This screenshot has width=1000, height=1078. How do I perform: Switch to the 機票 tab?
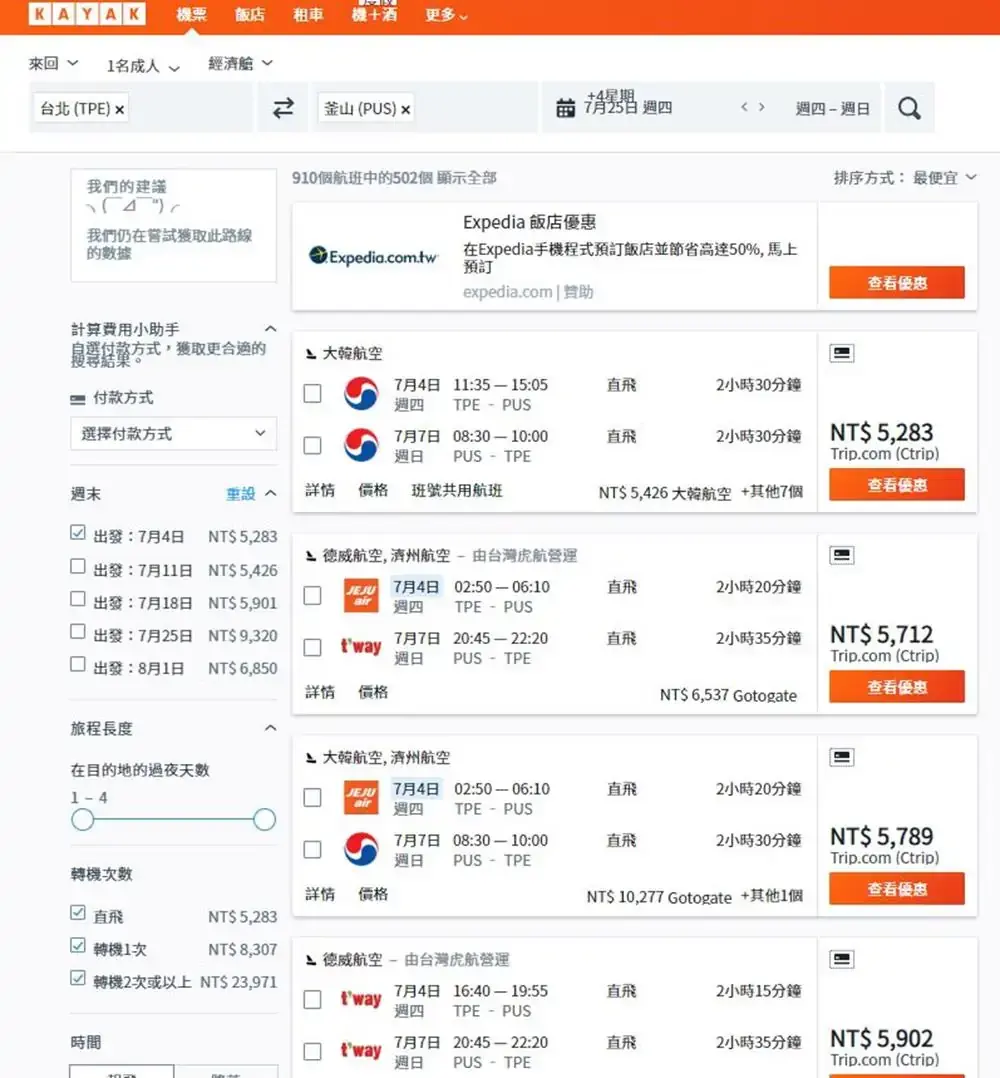click(191, 14)
